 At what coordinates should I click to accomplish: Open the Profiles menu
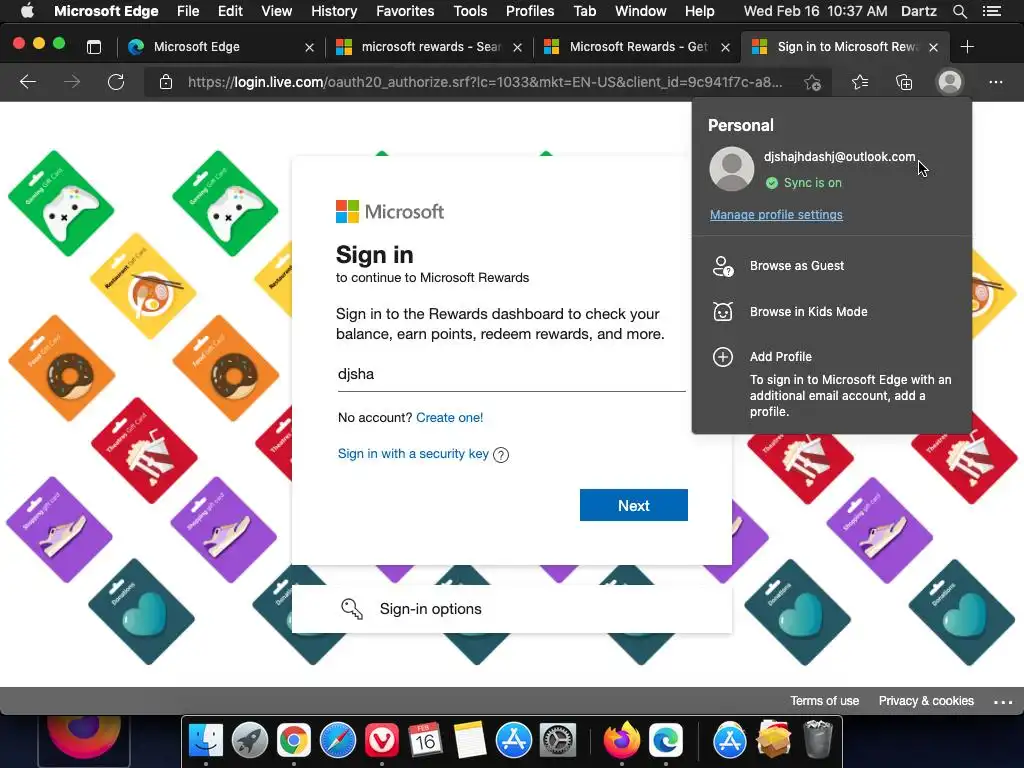(530, 11)
